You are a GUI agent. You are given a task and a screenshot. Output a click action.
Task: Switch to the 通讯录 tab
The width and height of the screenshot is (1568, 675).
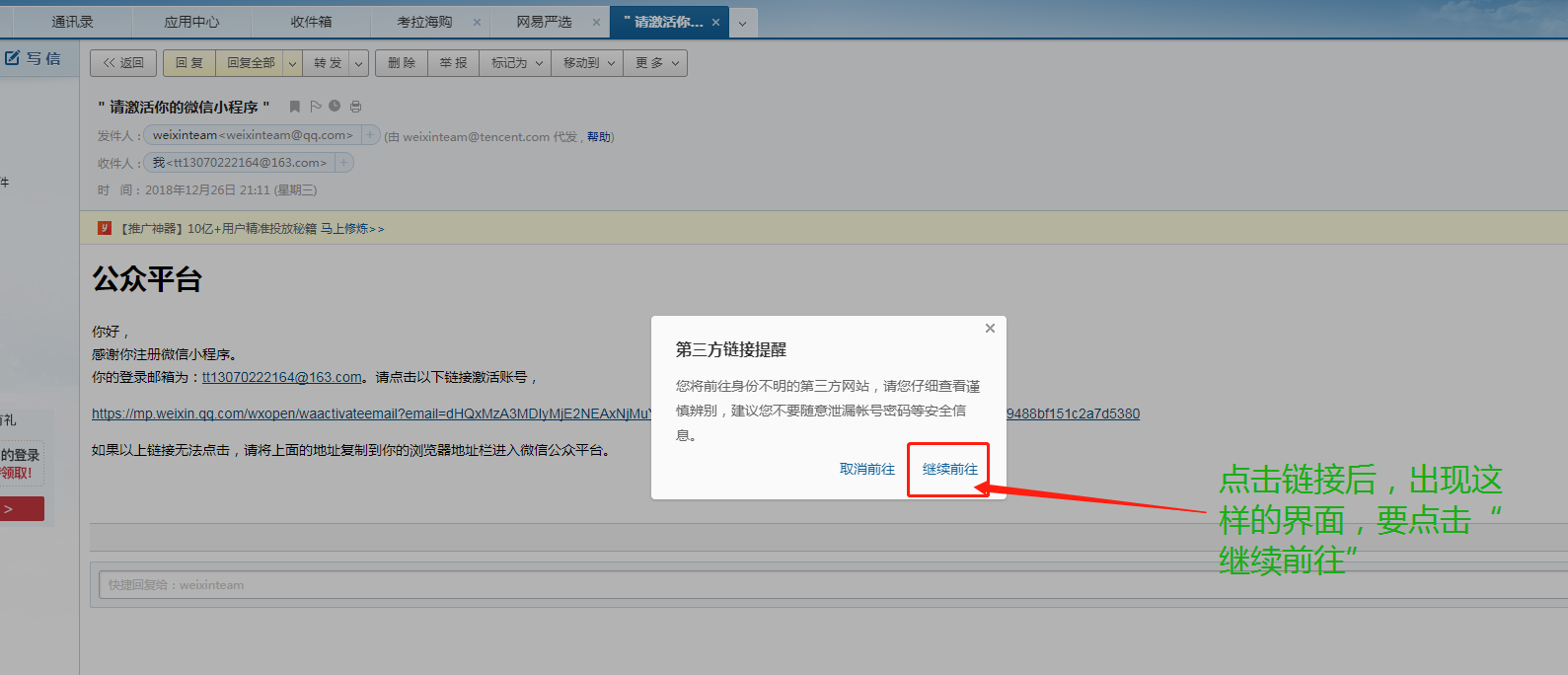click(x=72, y=22)
